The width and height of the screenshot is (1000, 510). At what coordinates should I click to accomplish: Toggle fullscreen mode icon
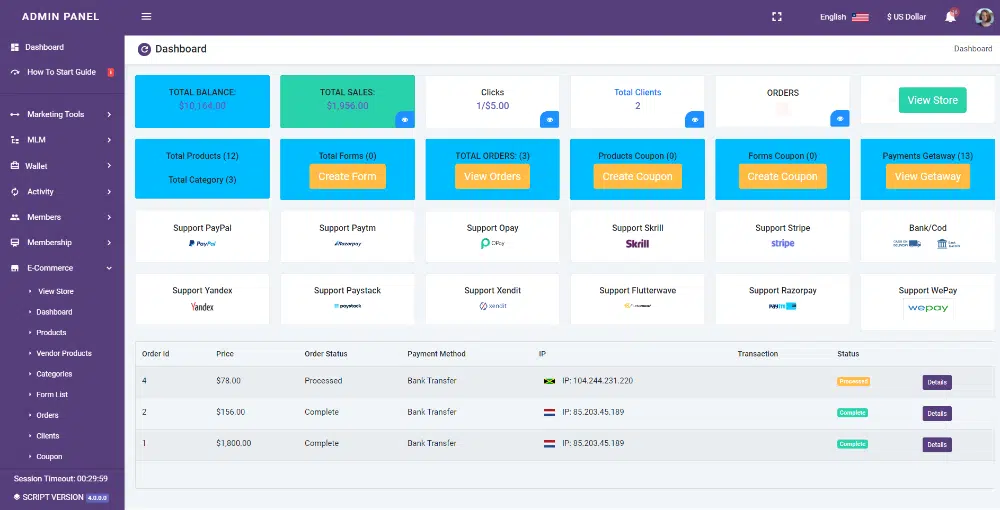click(x=777, y=17)
